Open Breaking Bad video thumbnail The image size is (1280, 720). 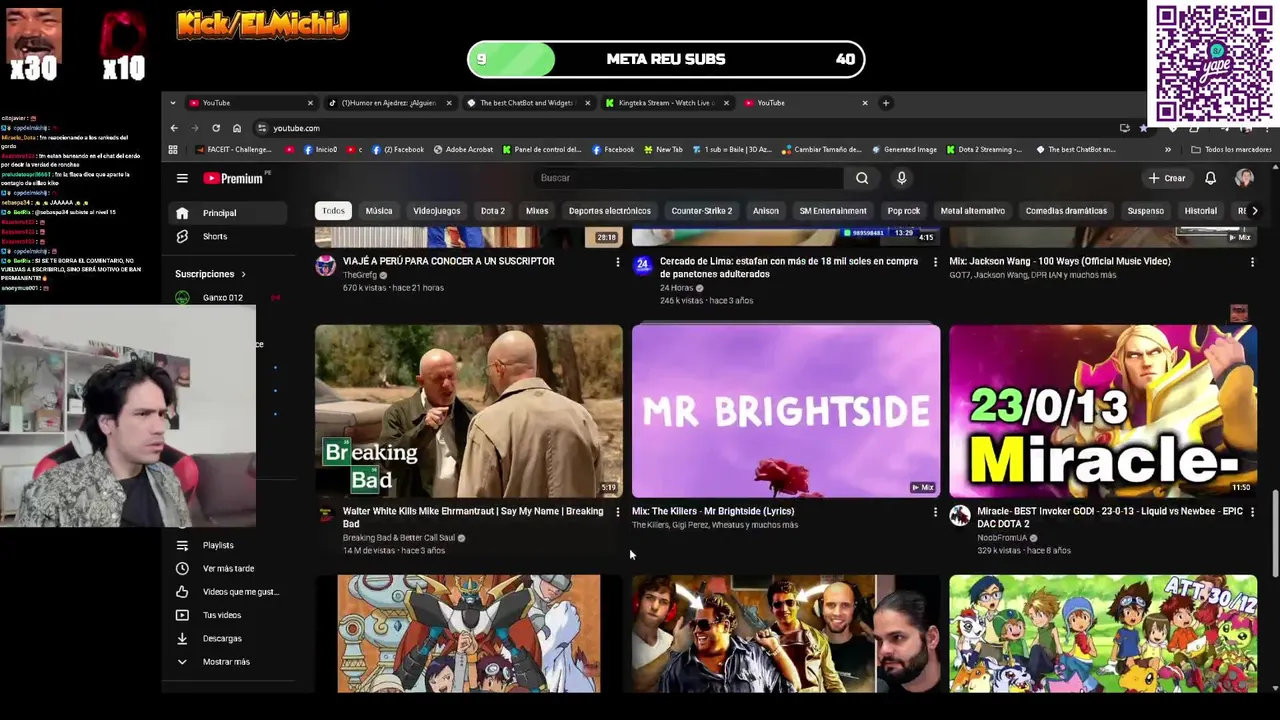[469, 411]
